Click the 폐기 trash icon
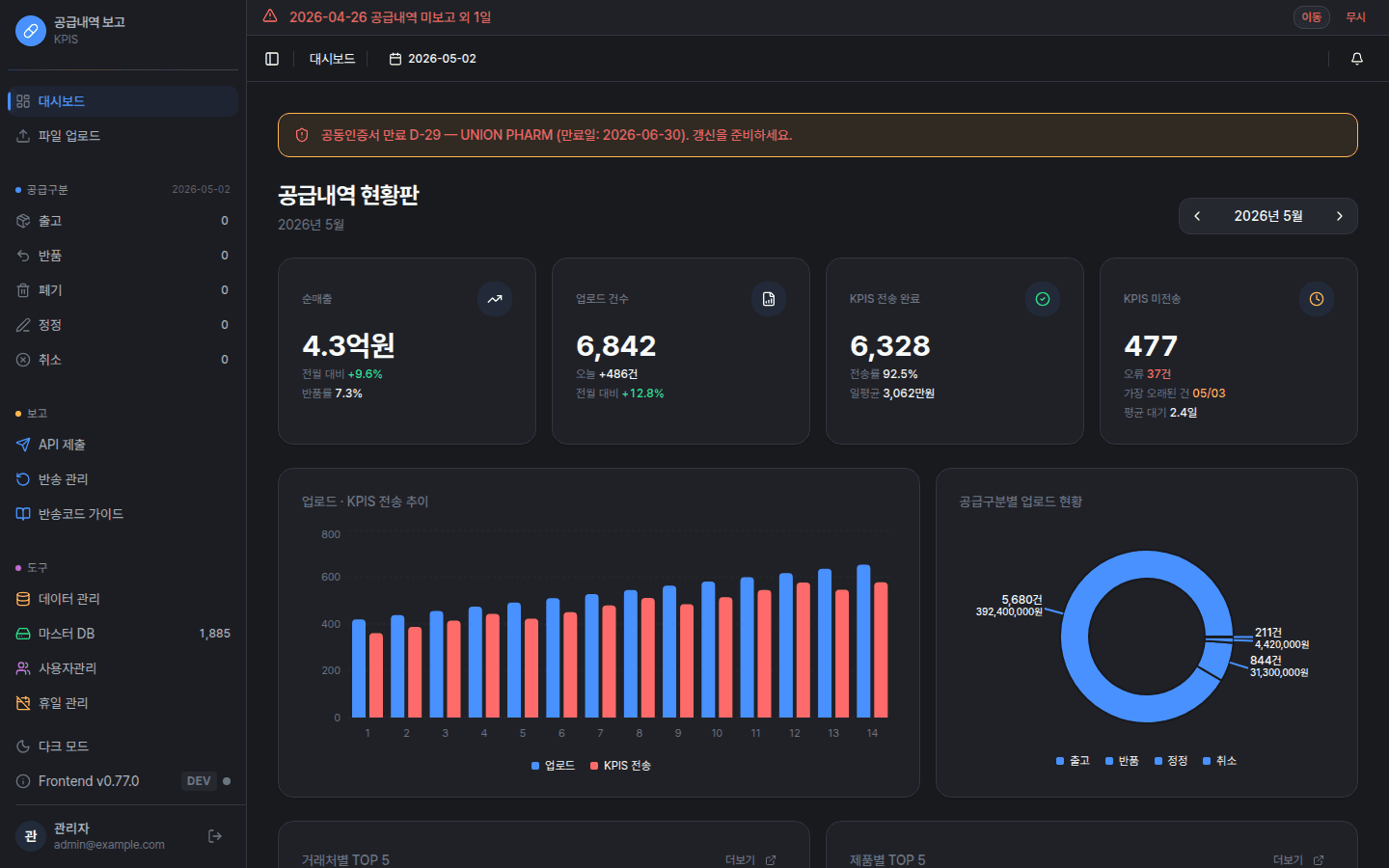Viewport: 1389px width, 868px height. pos(23,290)
